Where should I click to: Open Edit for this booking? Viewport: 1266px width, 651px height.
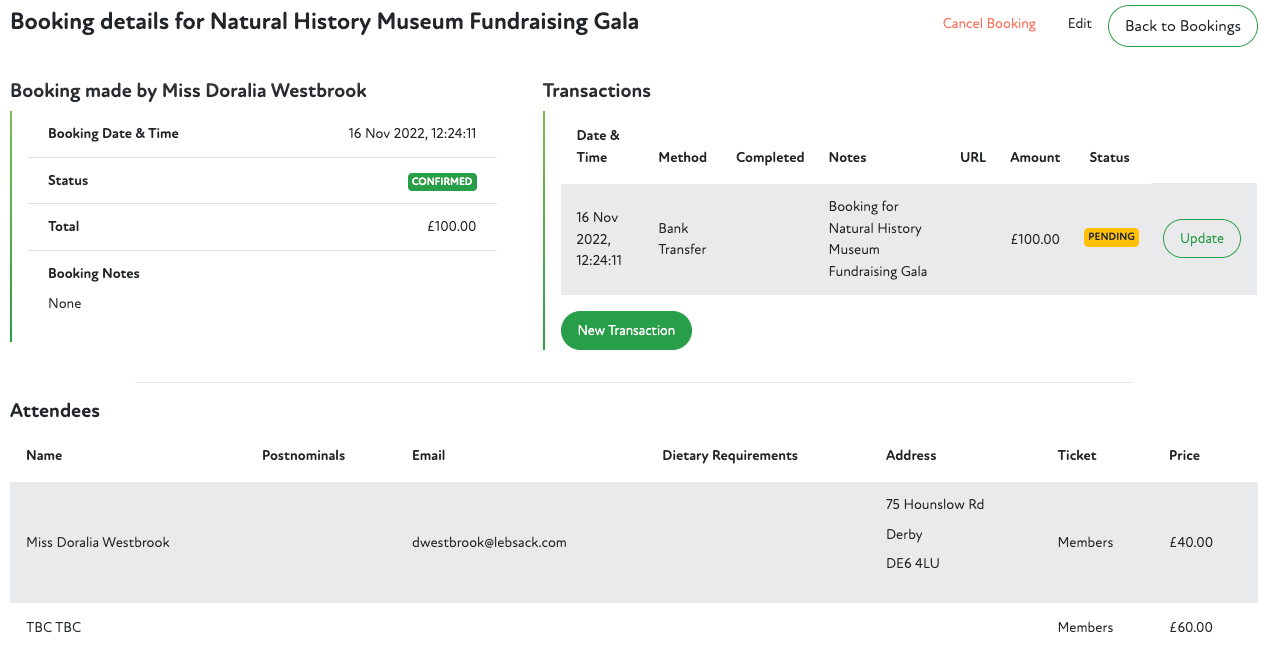pyautogui.click(x=1079, y=24)
